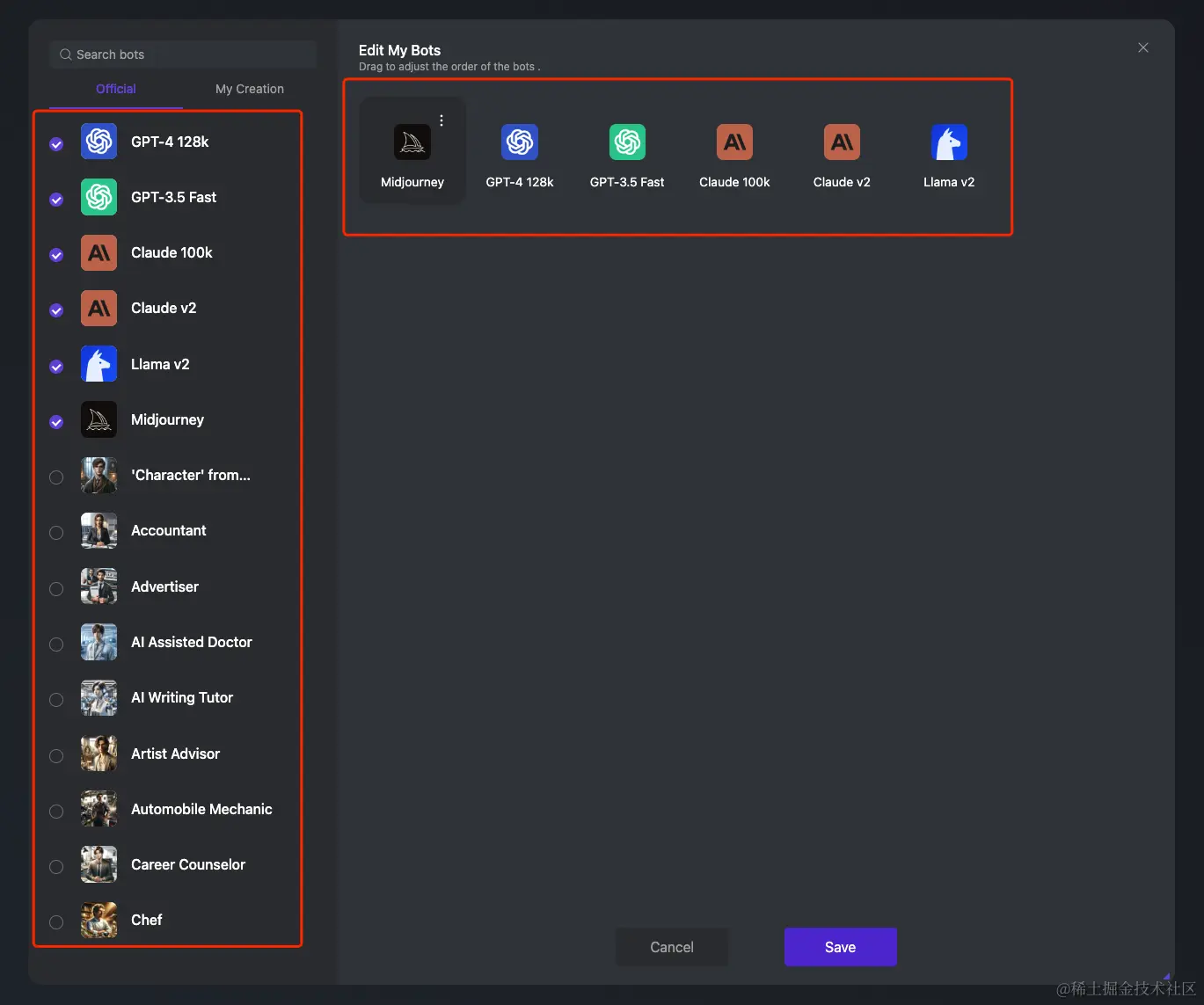Click the 'AI Writing Tutor' list label
The image size is (1204, 1005).
[182, 697]
